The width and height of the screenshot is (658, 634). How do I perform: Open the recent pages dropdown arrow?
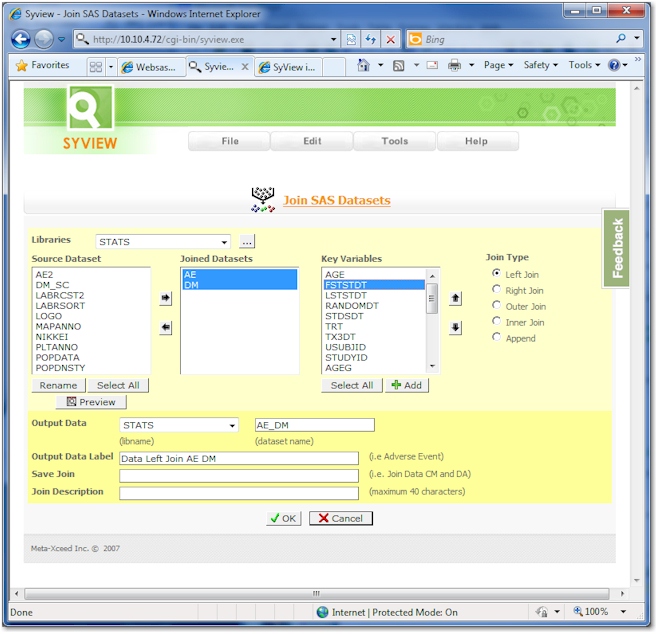(x=62, y=39)
